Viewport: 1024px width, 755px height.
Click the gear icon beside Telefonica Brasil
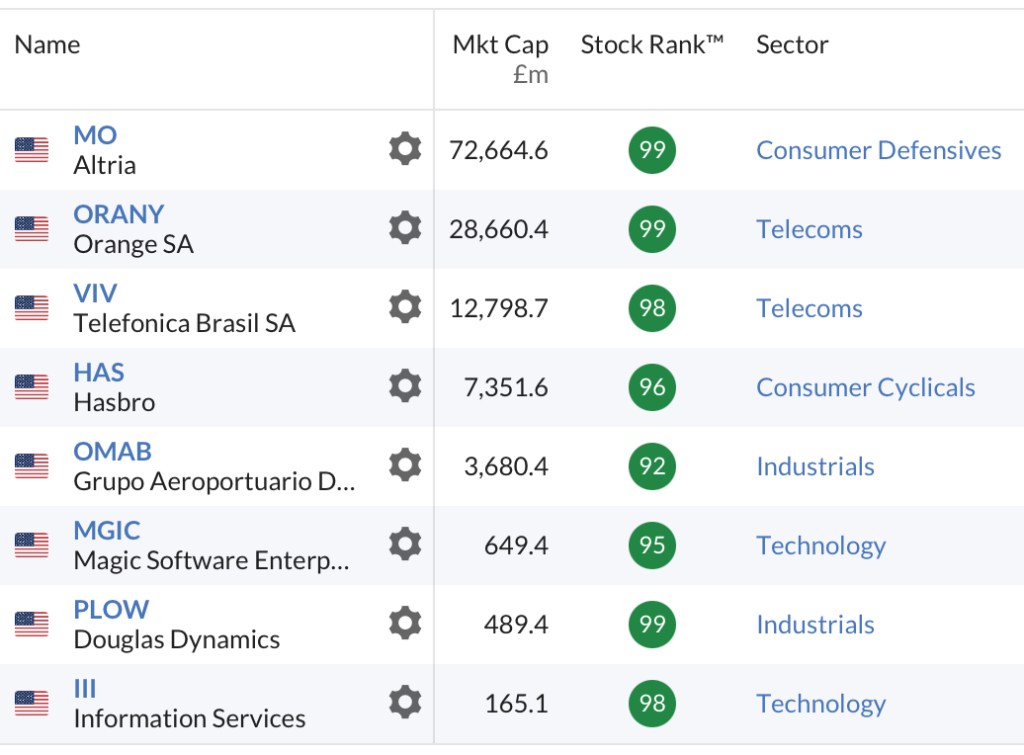point(404,308)
